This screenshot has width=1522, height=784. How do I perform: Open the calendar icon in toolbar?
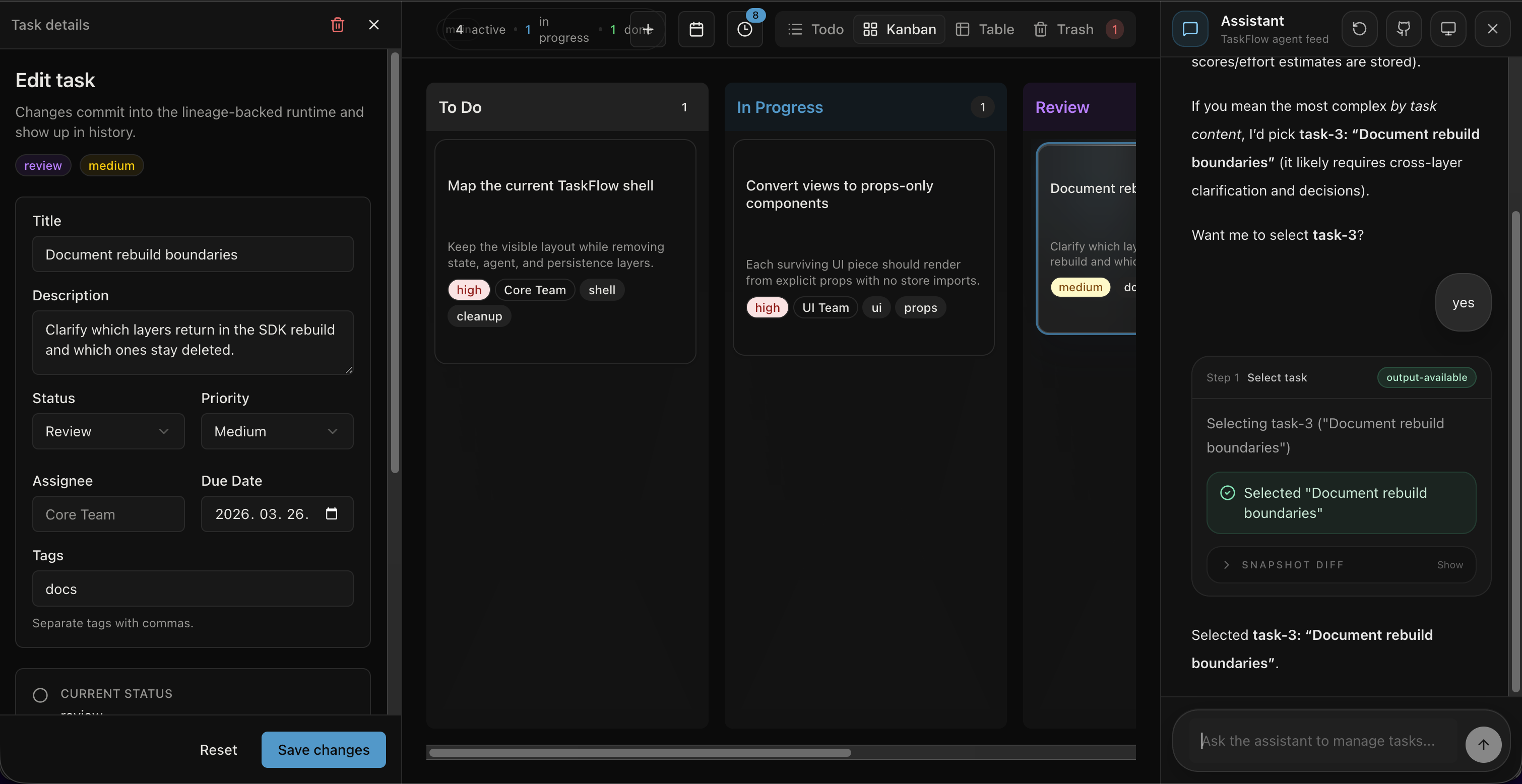pyautogui.click(x=696, y=29)
